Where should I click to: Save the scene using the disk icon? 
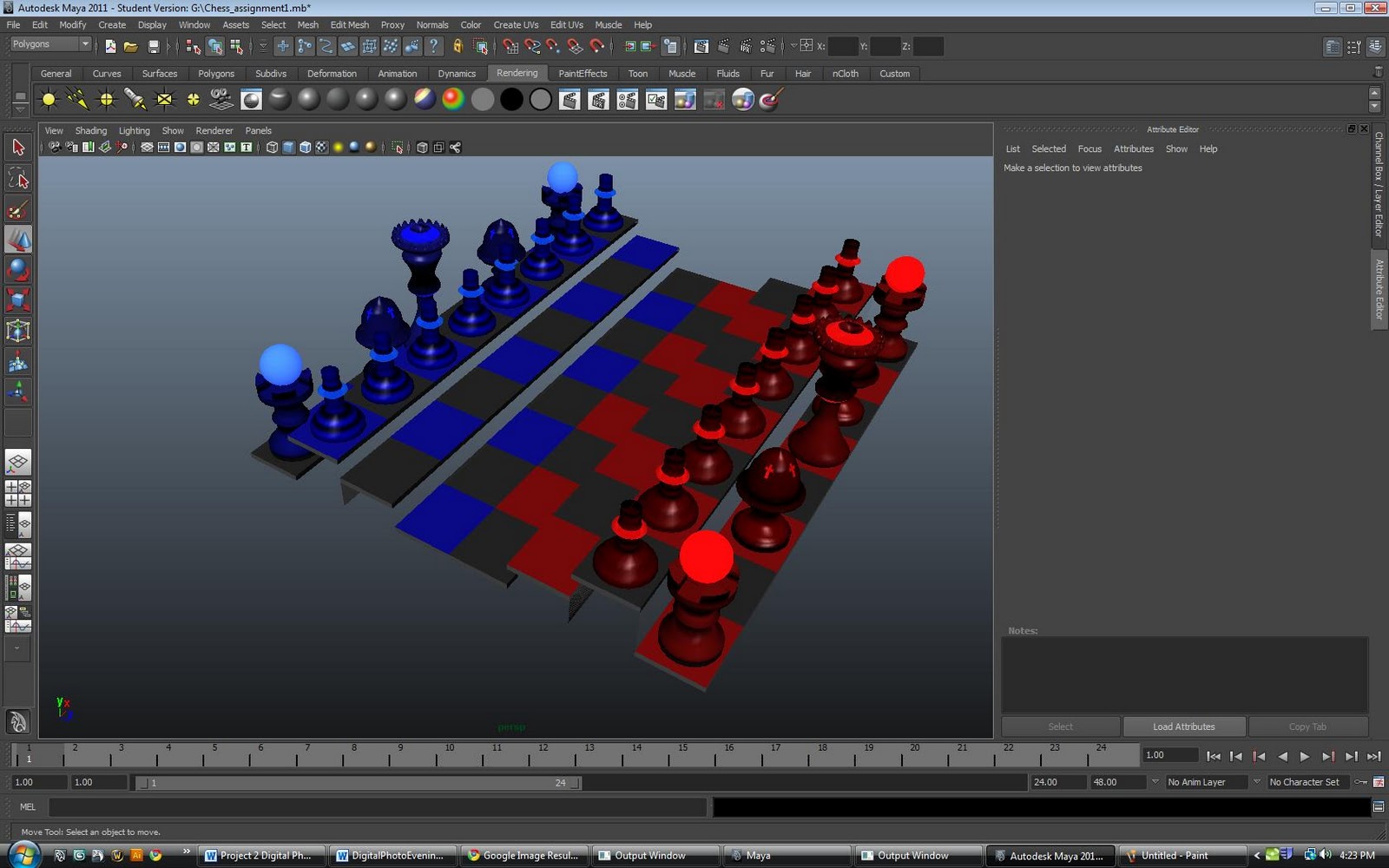click(x=155, y=46)
